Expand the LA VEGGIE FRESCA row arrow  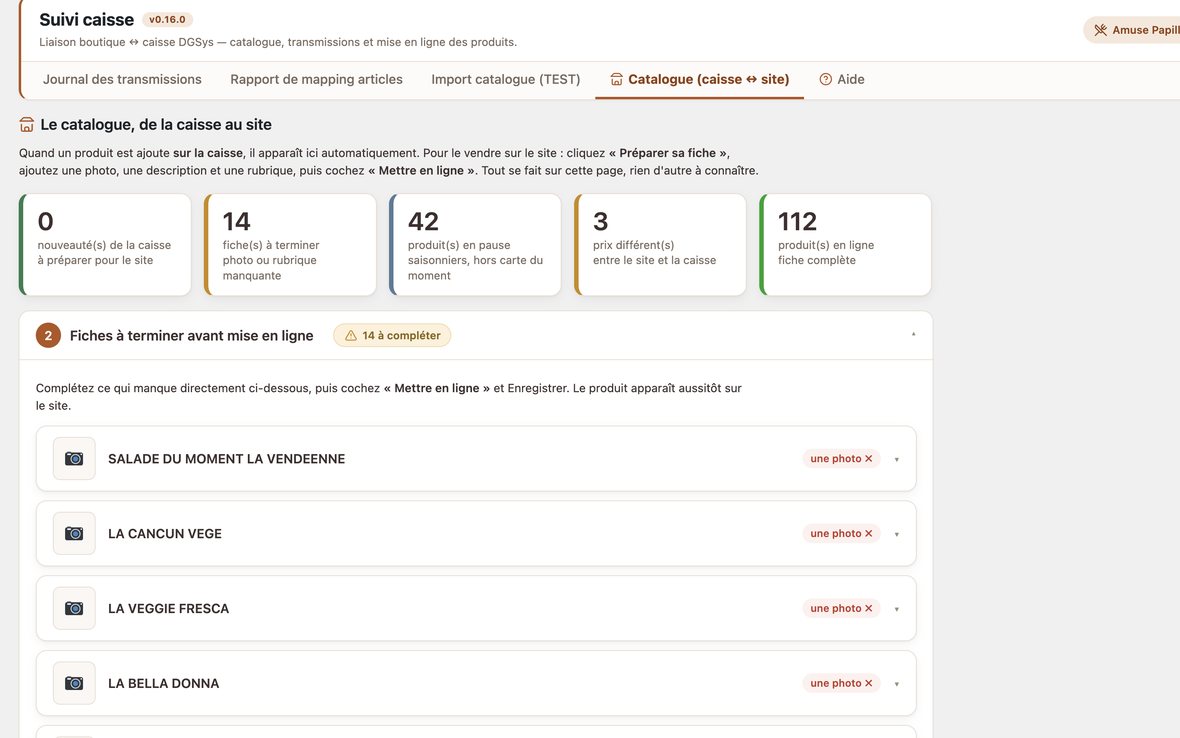click(x=896, y=609)
